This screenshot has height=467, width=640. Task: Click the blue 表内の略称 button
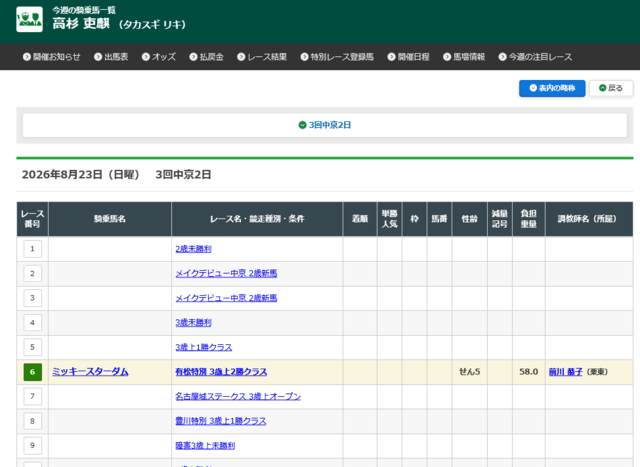click(552, 88)
